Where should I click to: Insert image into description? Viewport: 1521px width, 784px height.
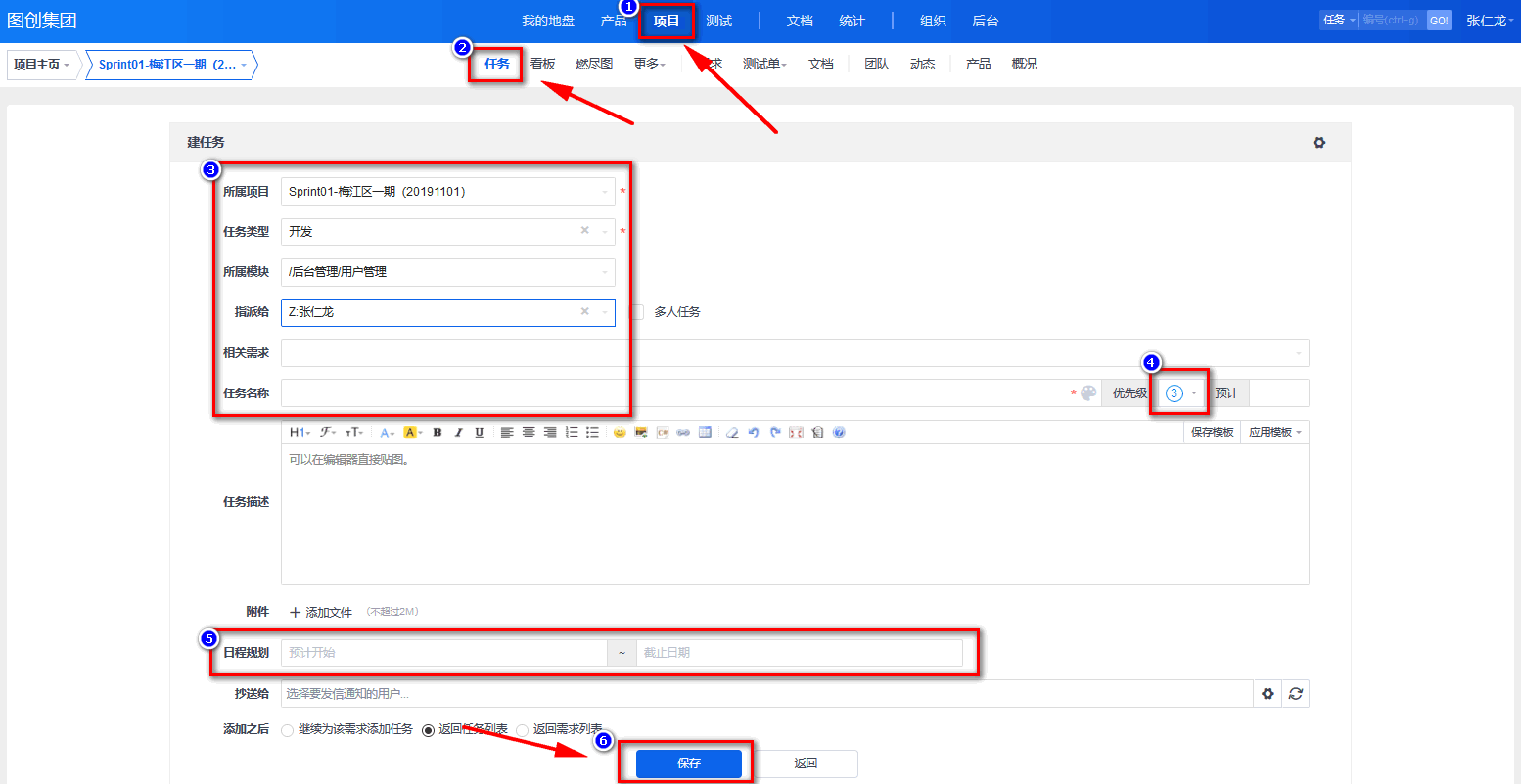click(641, 432)
